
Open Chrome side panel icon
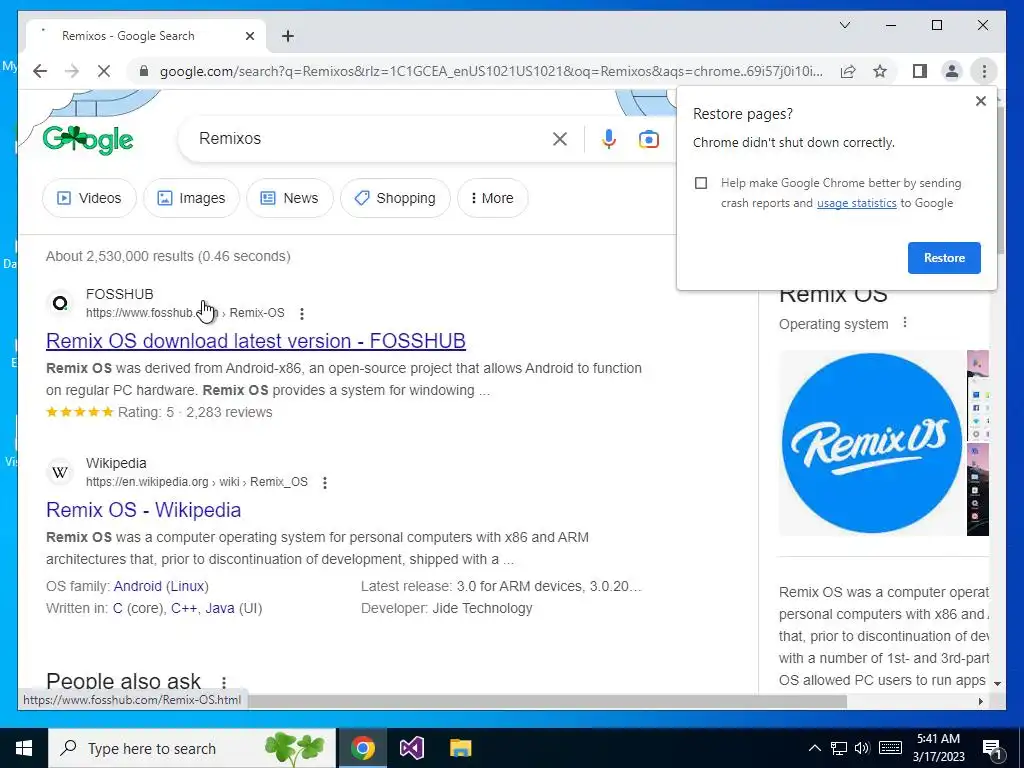(920, 71)
